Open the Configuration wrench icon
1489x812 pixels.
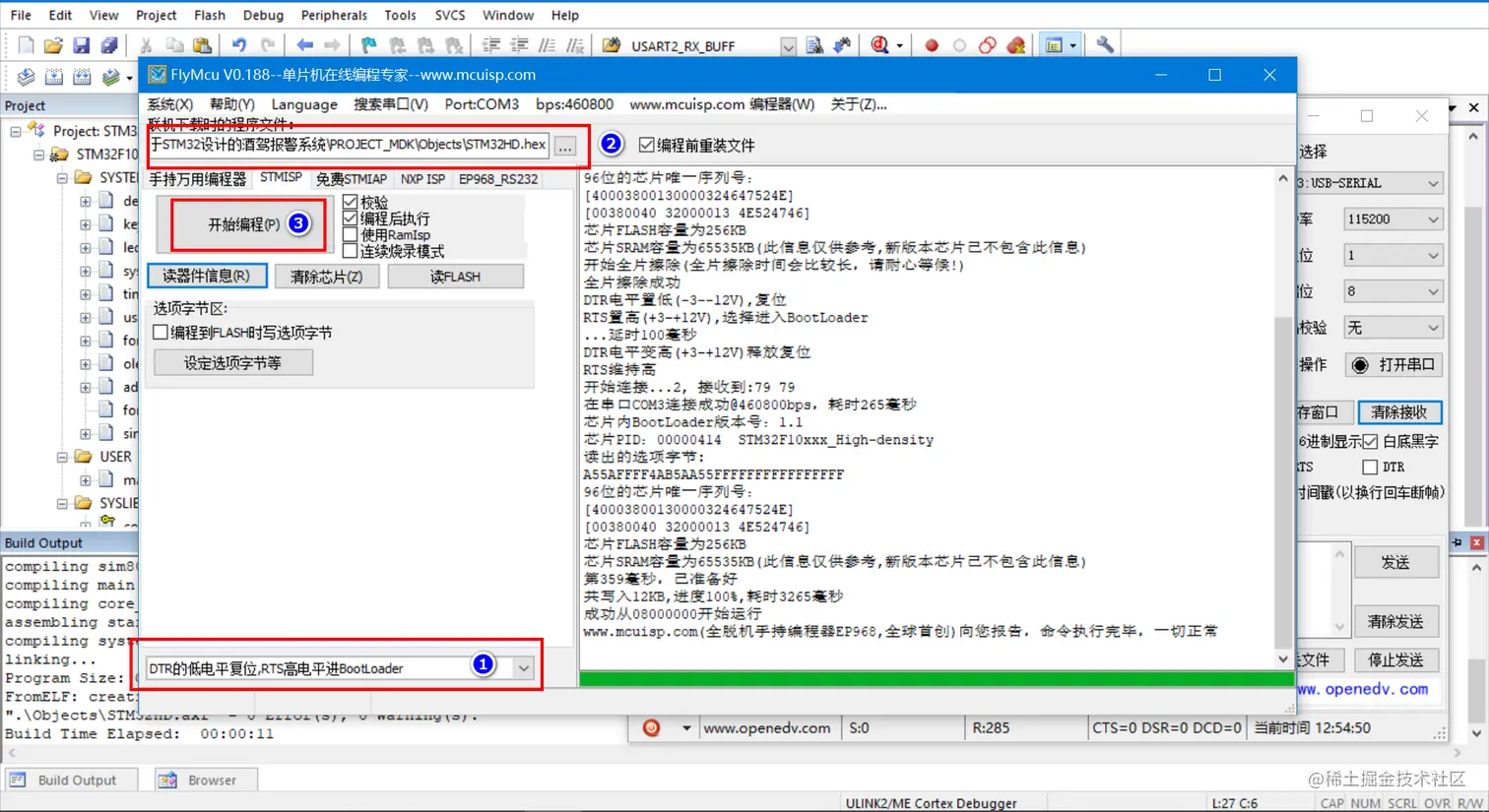(x=1105, y=45)
